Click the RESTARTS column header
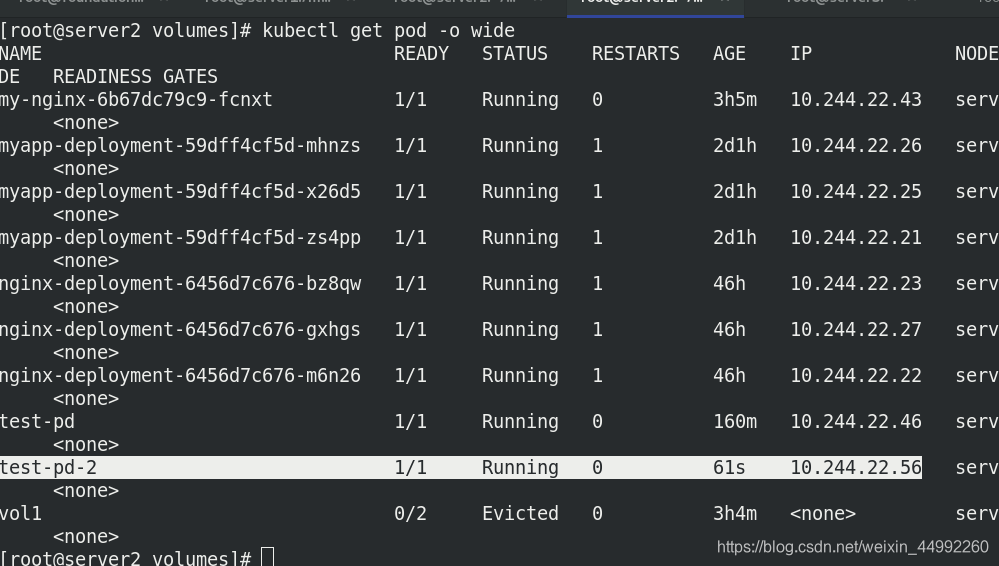This screenshot has width=999, height=566. [635, 54]
